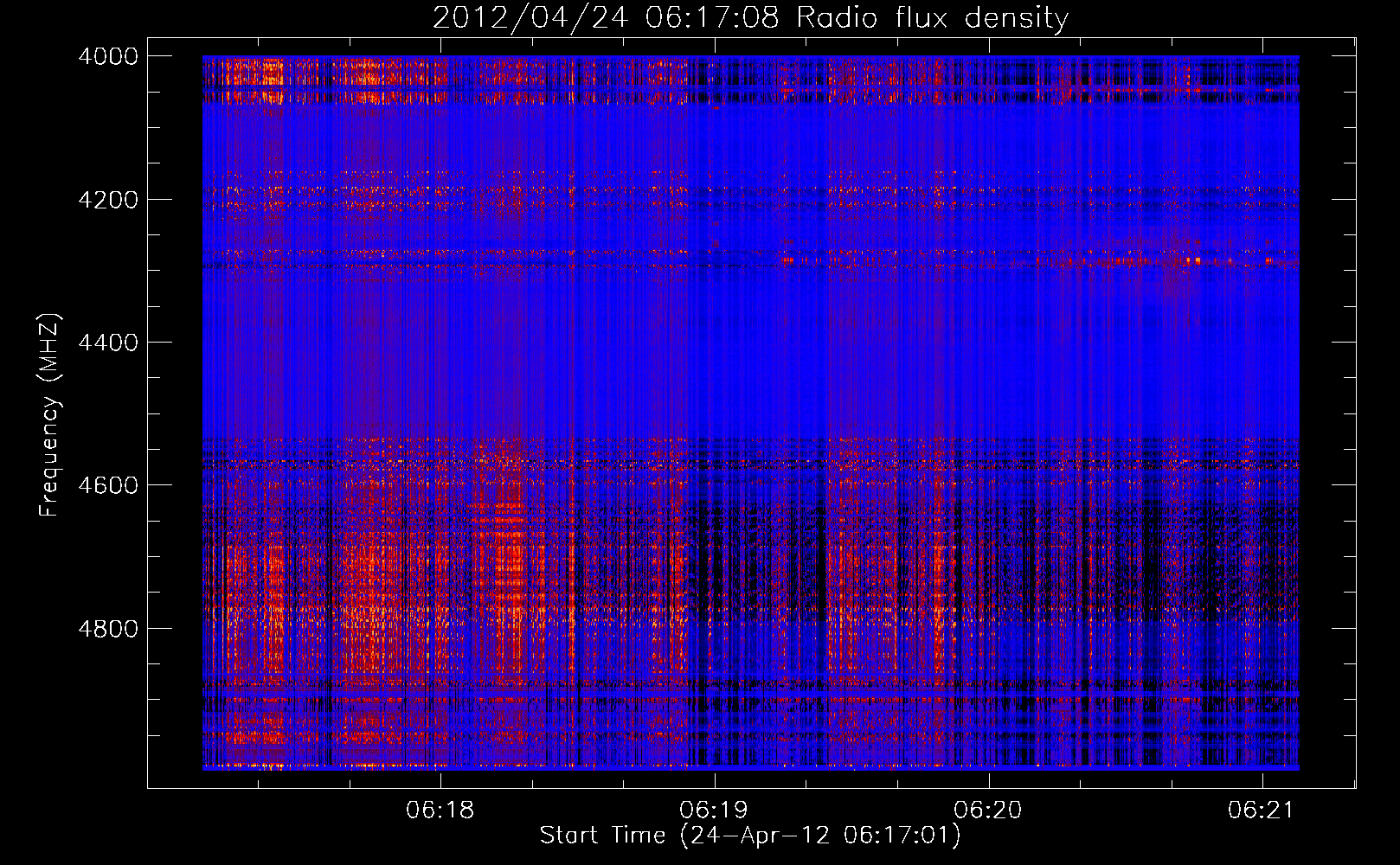1400x865 pixels.
Task: Click the y-axis label "Frequency (MHZ)"
Action: (x=50, y=415)
